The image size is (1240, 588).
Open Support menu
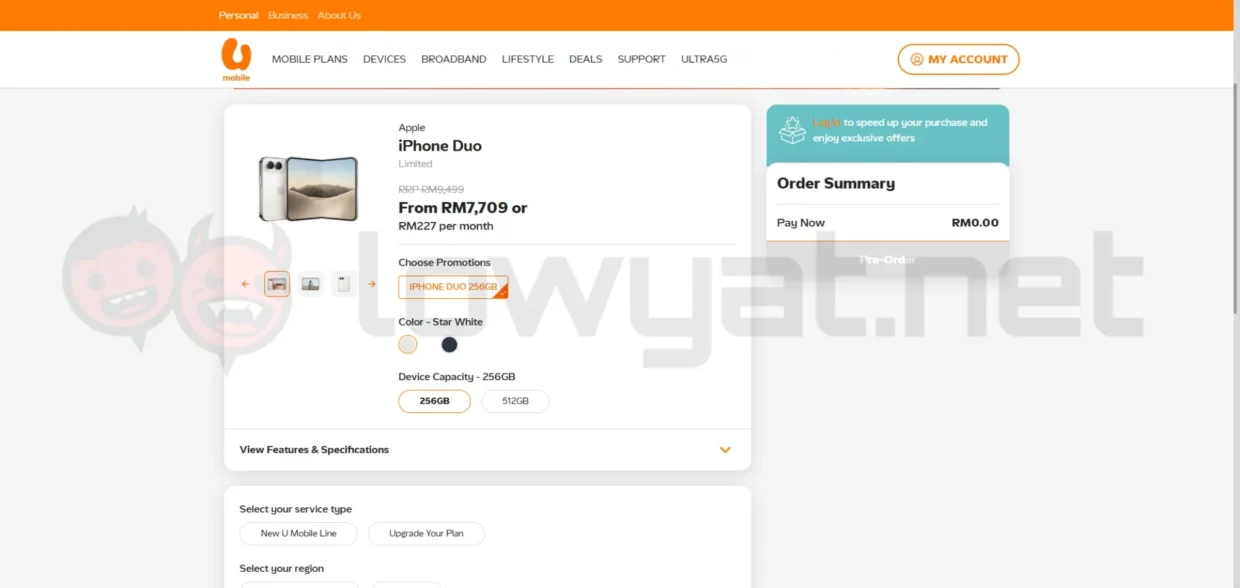click(642, 59)
